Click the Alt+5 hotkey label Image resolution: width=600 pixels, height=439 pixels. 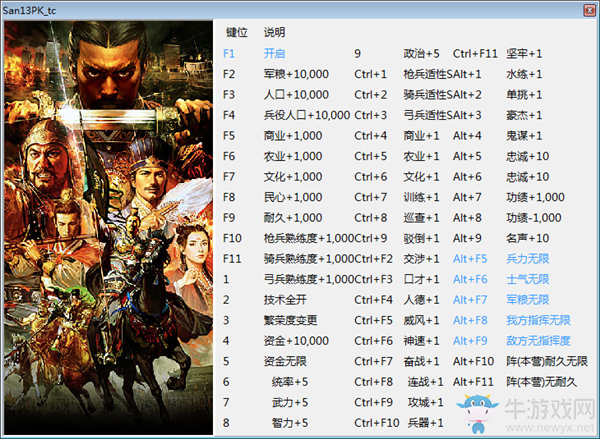tap(467, 156)
